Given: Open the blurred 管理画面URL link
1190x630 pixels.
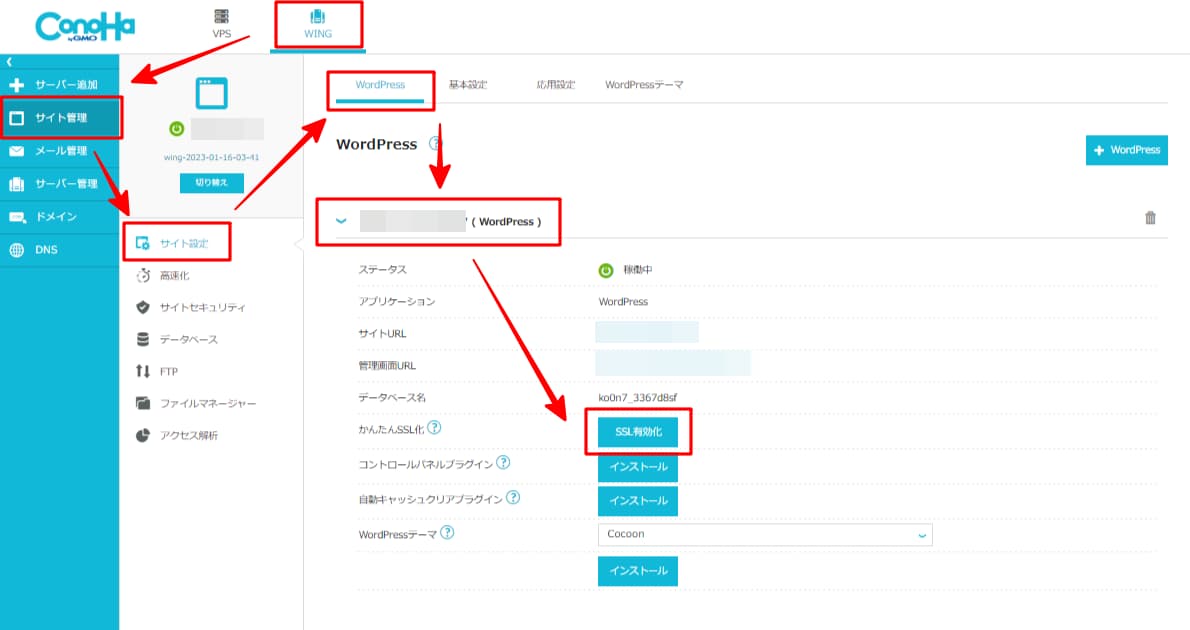Looking at the screenshot, I should [673, 364].
